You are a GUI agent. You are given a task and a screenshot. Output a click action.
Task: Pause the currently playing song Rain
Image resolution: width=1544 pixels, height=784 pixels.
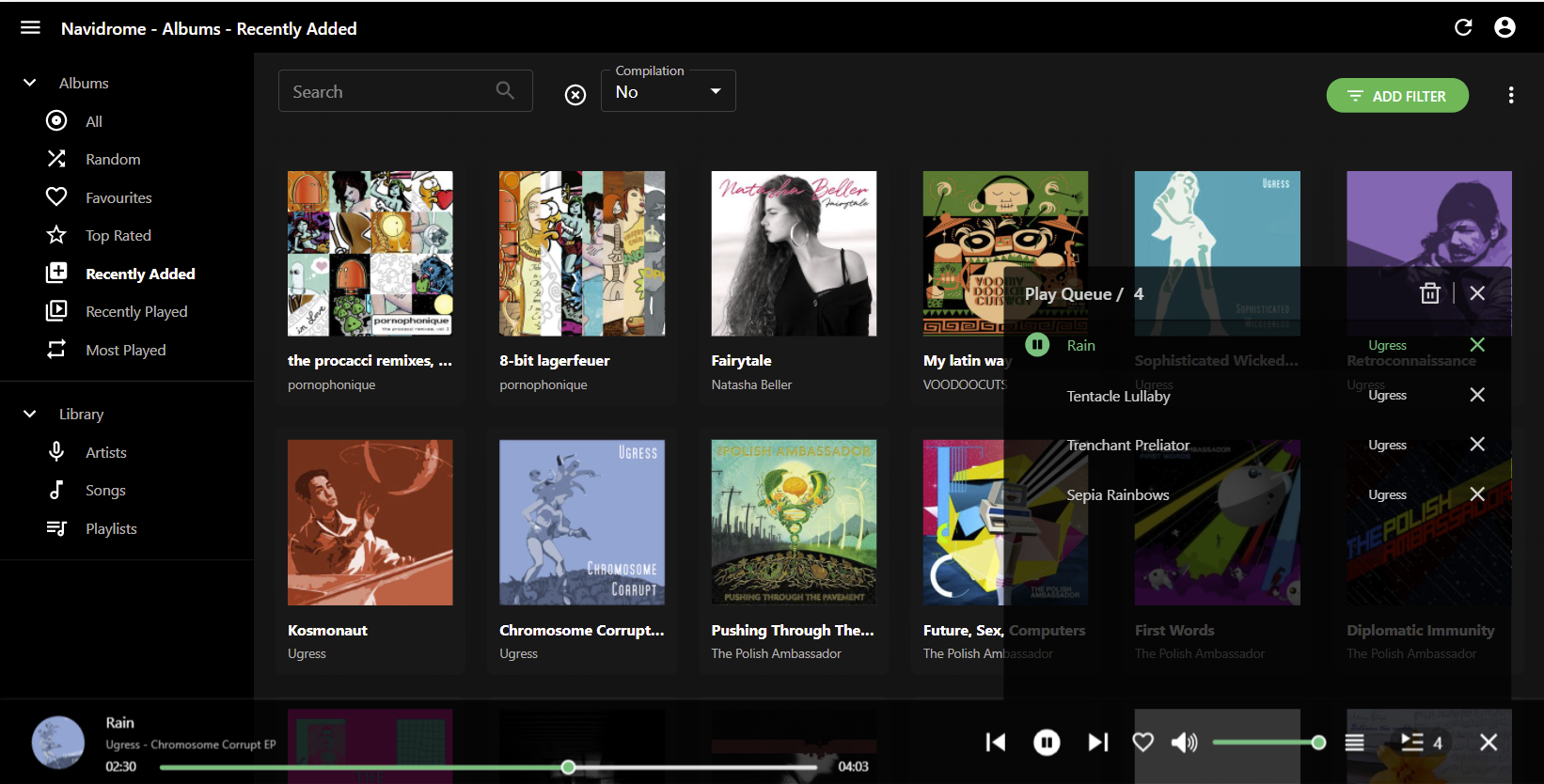click(1047, 743)
